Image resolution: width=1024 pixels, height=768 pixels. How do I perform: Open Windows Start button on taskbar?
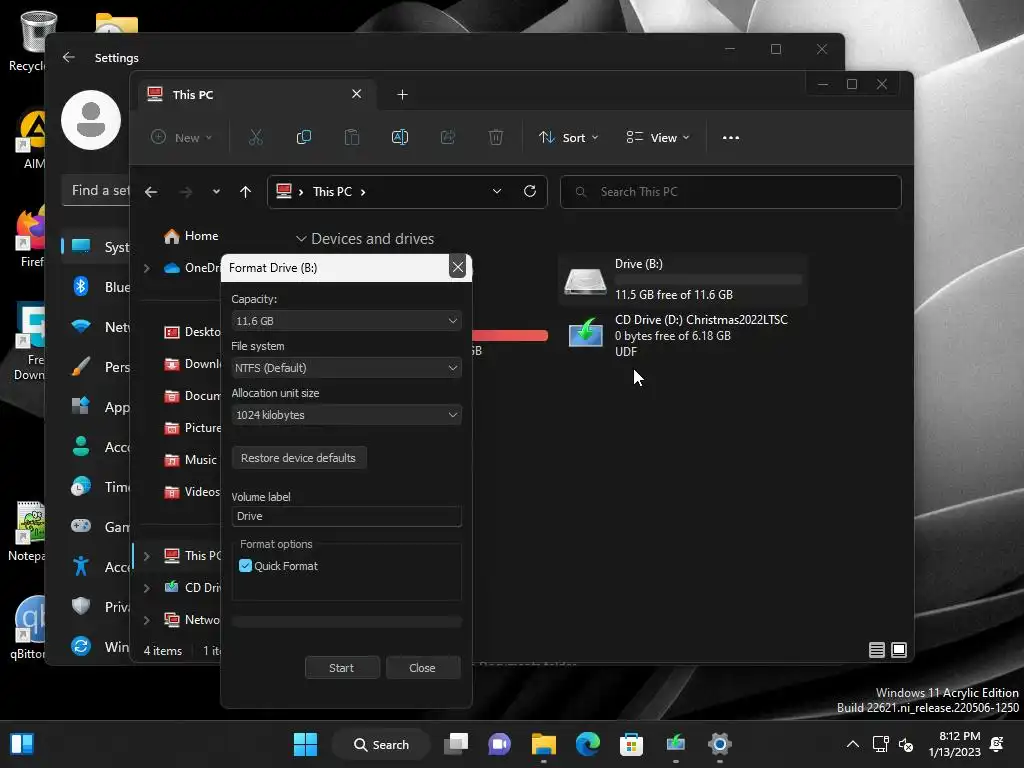coord(305,744)
